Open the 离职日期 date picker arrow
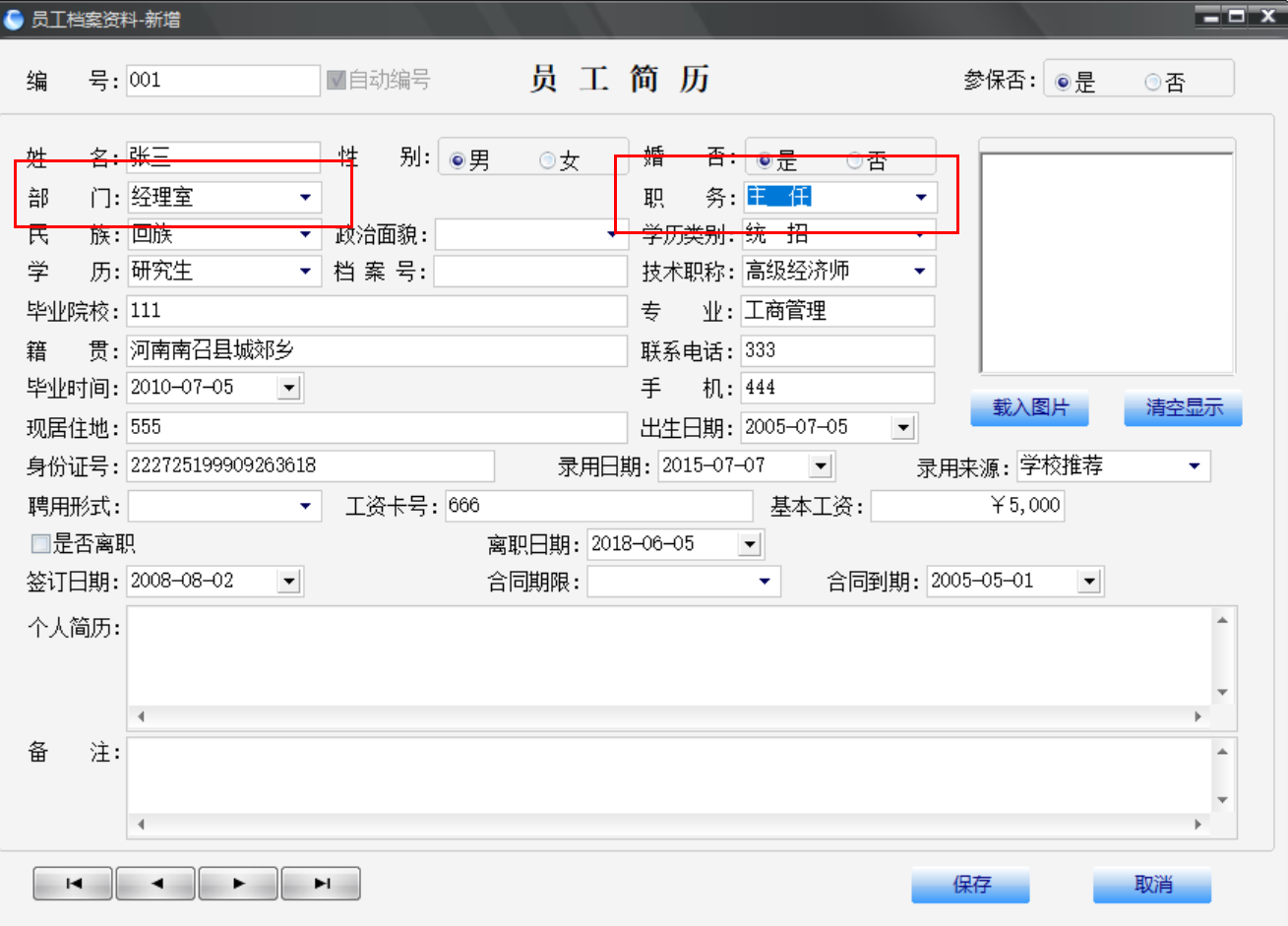 [750, 543]
